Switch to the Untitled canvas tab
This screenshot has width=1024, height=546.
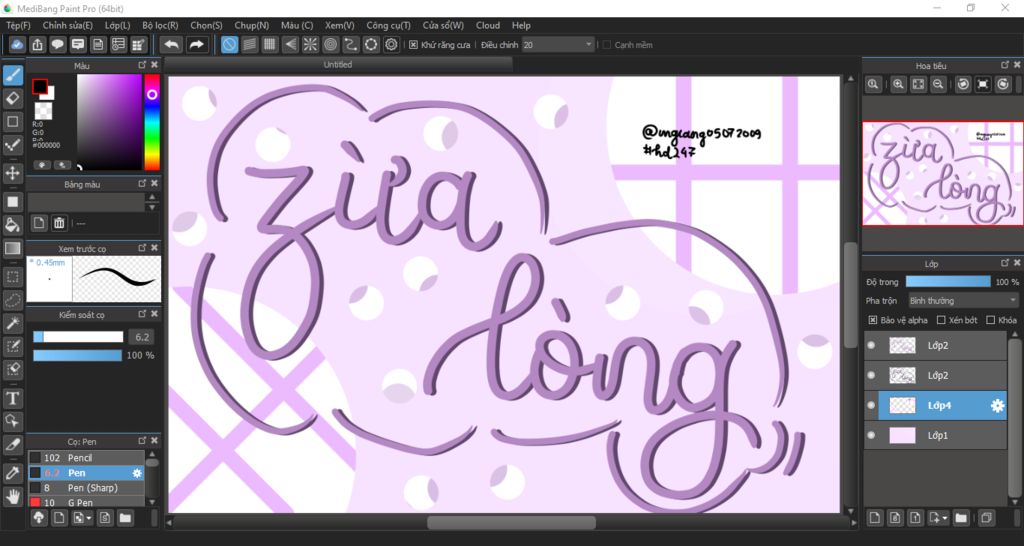click(338, 65)
